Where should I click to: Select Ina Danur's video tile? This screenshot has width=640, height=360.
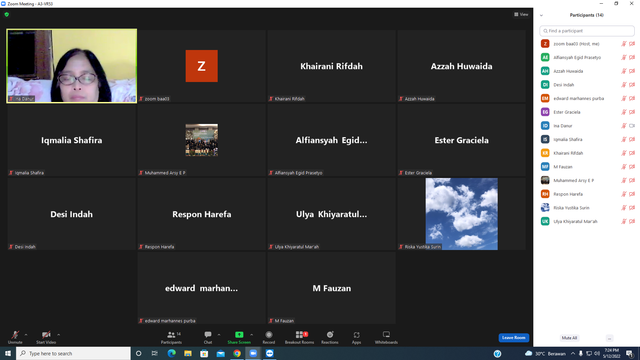[72, 66]
